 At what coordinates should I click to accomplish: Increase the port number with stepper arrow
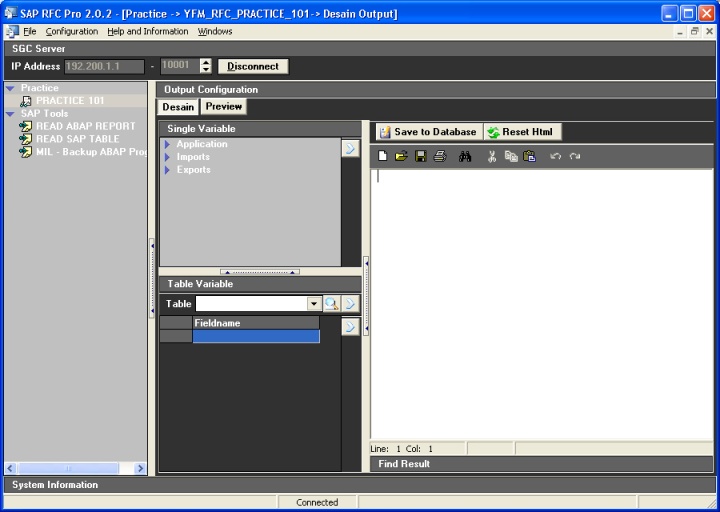click(206, 62)
